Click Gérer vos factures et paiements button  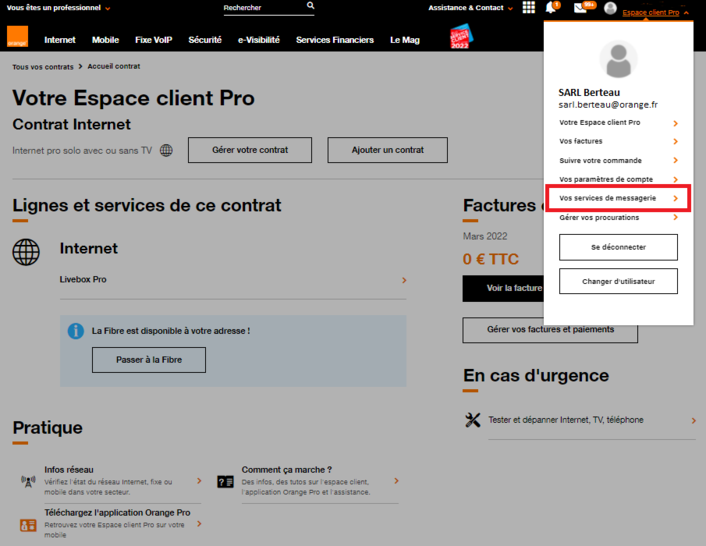pyautogui.click(x=550, y=330)
